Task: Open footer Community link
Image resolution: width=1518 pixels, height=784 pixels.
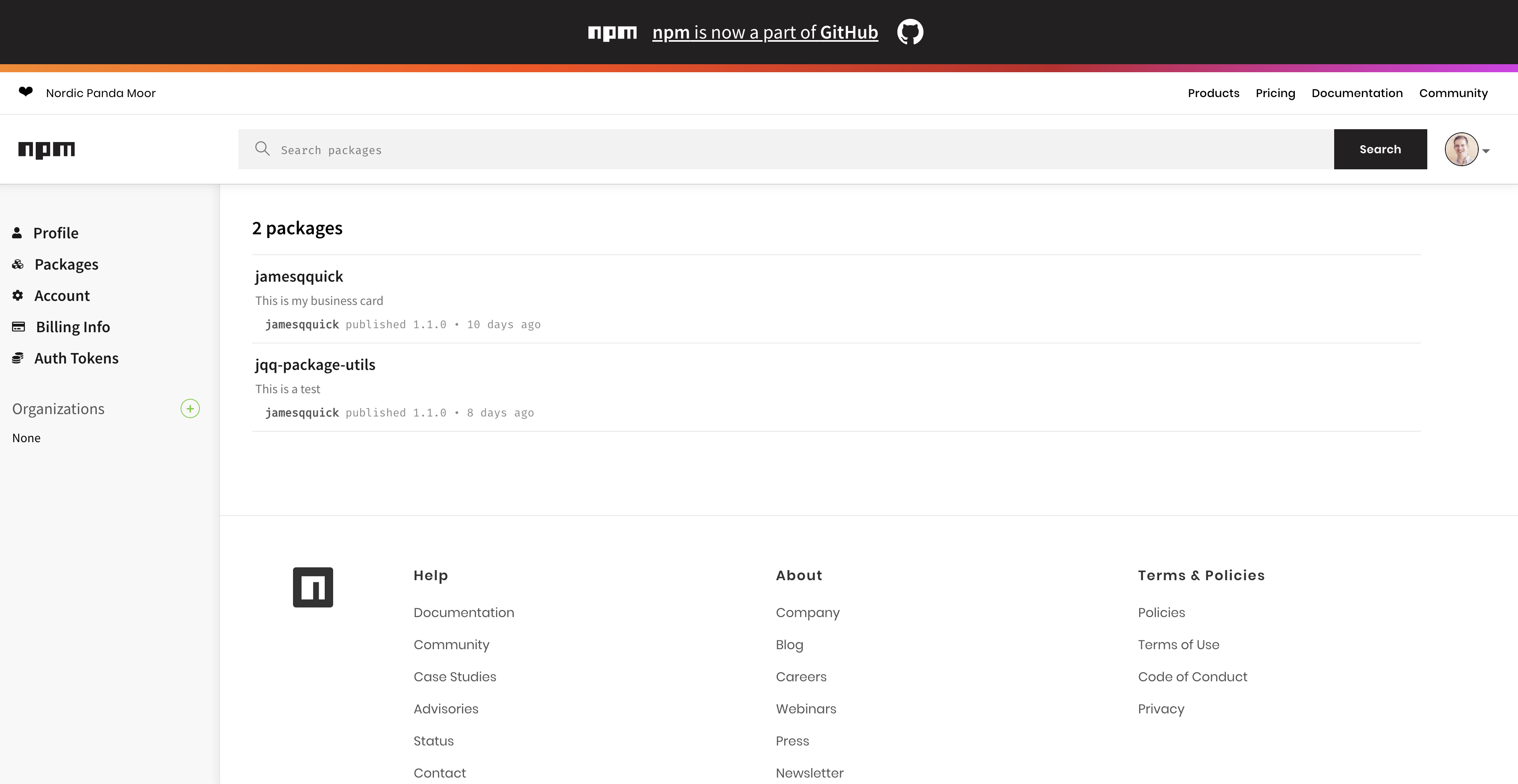Action: tap(452, 644)
